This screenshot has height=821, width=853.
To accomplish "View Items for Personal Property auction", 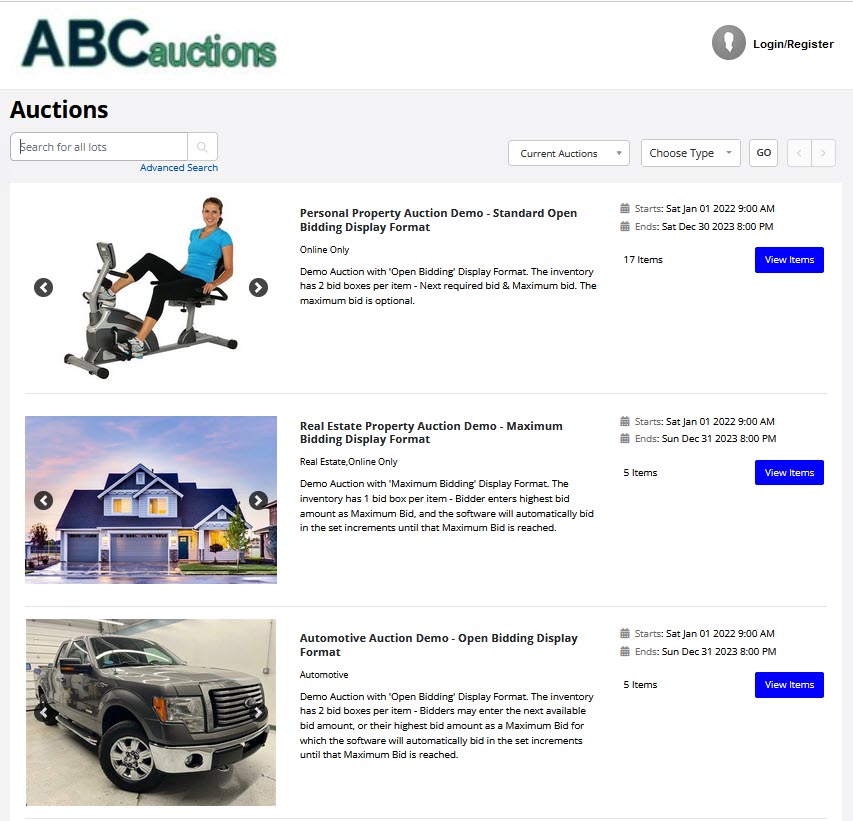I will 789,260.
